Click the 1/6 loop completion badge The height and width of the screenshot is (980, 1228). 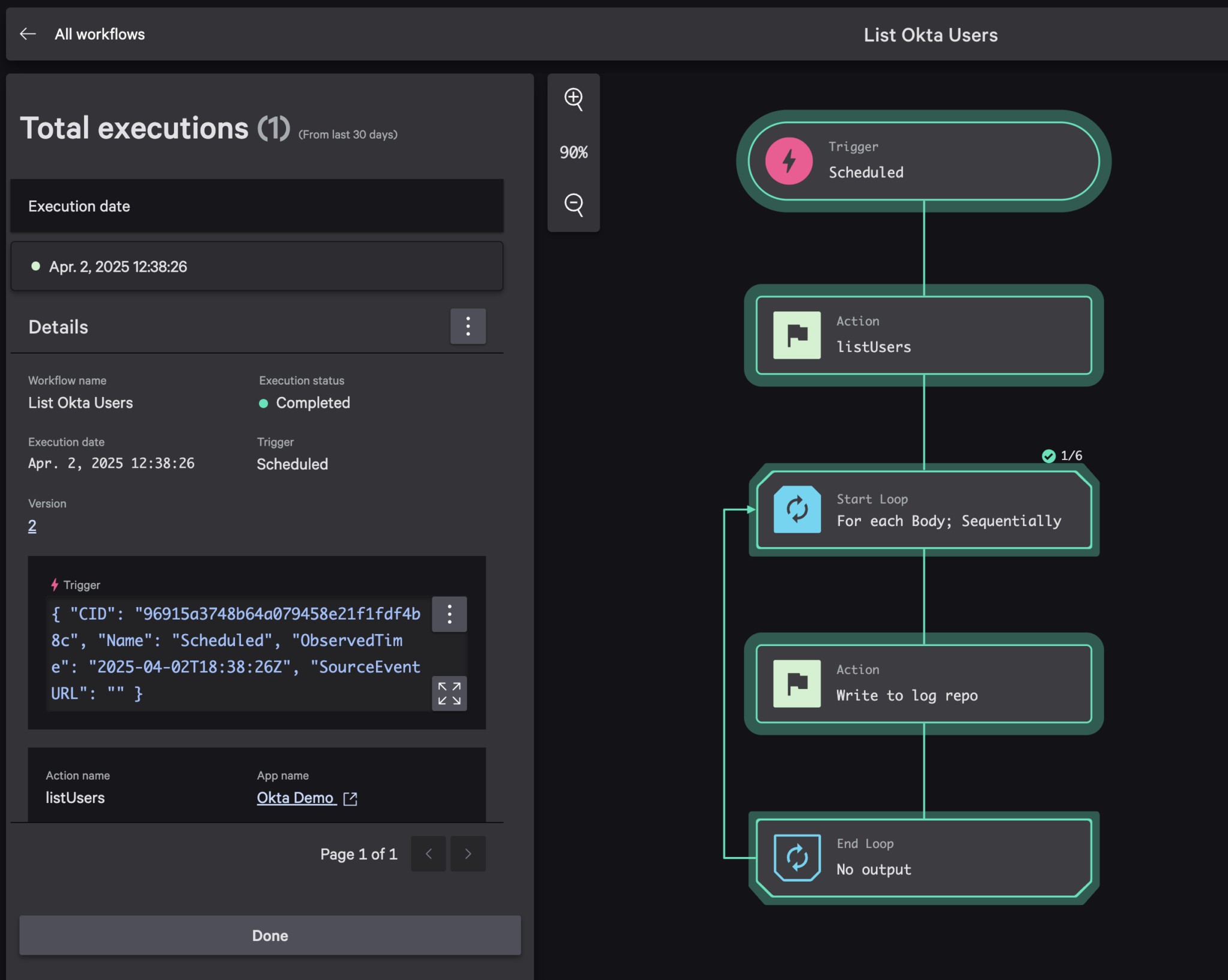coord(1062,455)
